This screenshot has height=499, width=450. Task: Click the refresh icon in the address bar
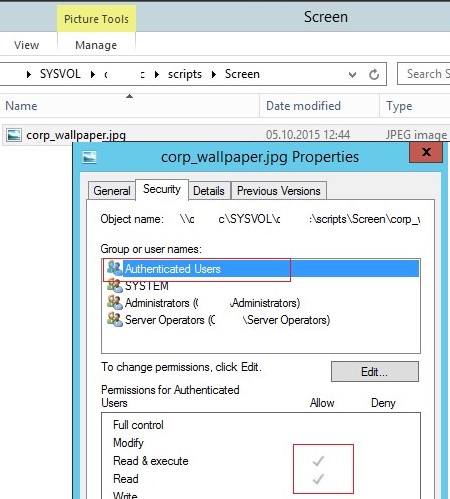pyautogui.click(x=374, y=74)
